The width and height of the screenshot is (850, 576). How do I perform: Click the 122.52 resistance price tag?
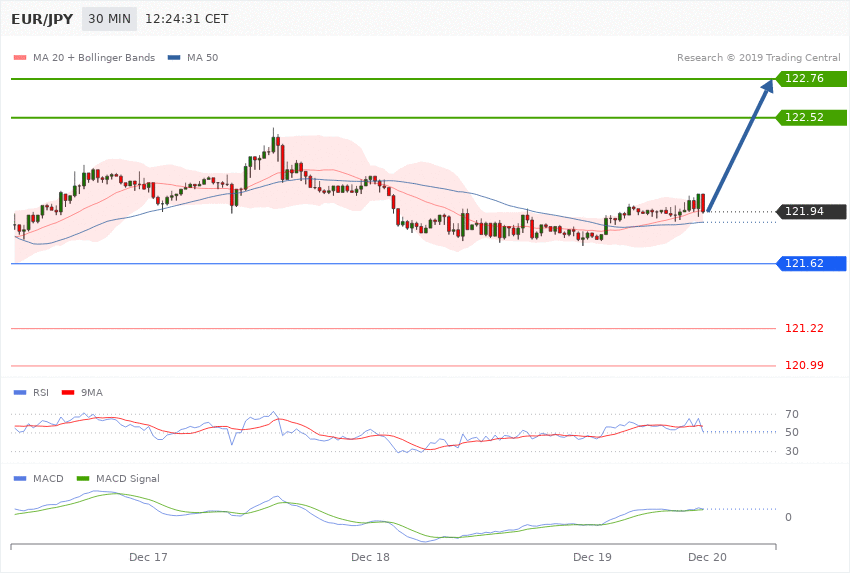(x=812, y=118)
